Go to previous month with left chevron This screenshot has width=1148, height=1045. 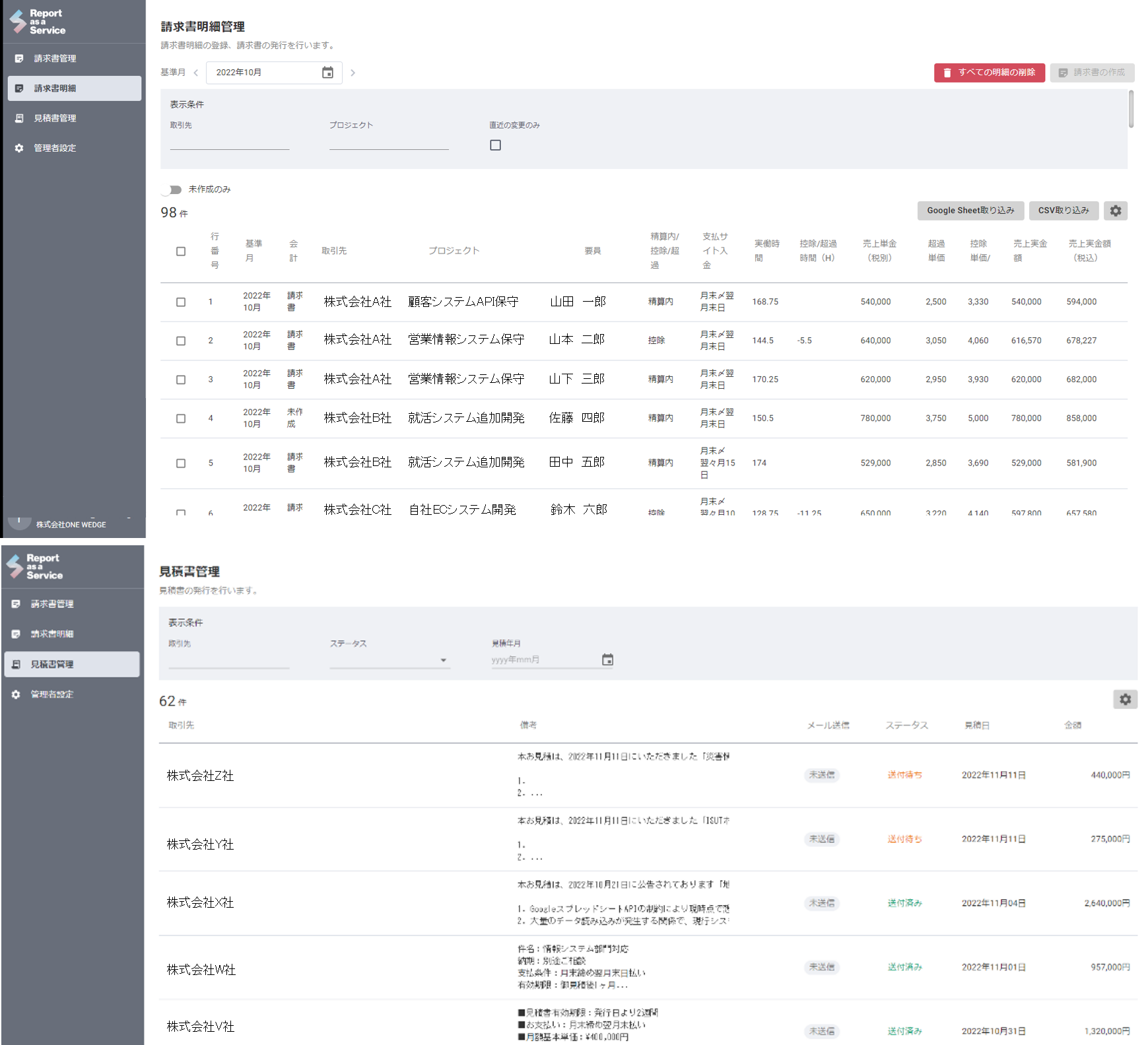tap(196, 73)
